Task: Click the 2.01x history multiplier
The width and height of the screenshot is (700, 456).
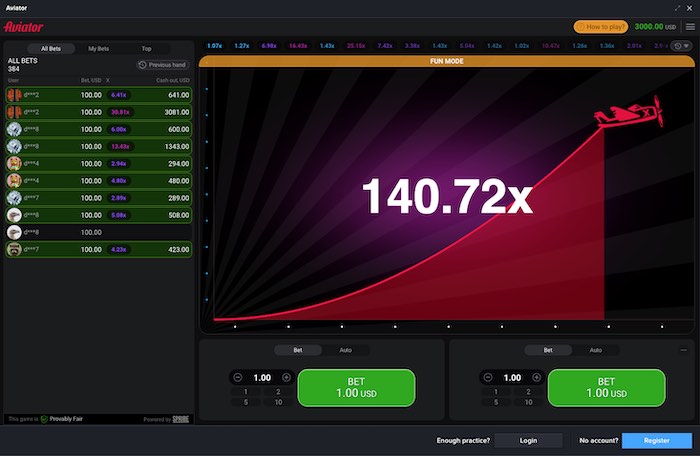Action: point(634,46)
